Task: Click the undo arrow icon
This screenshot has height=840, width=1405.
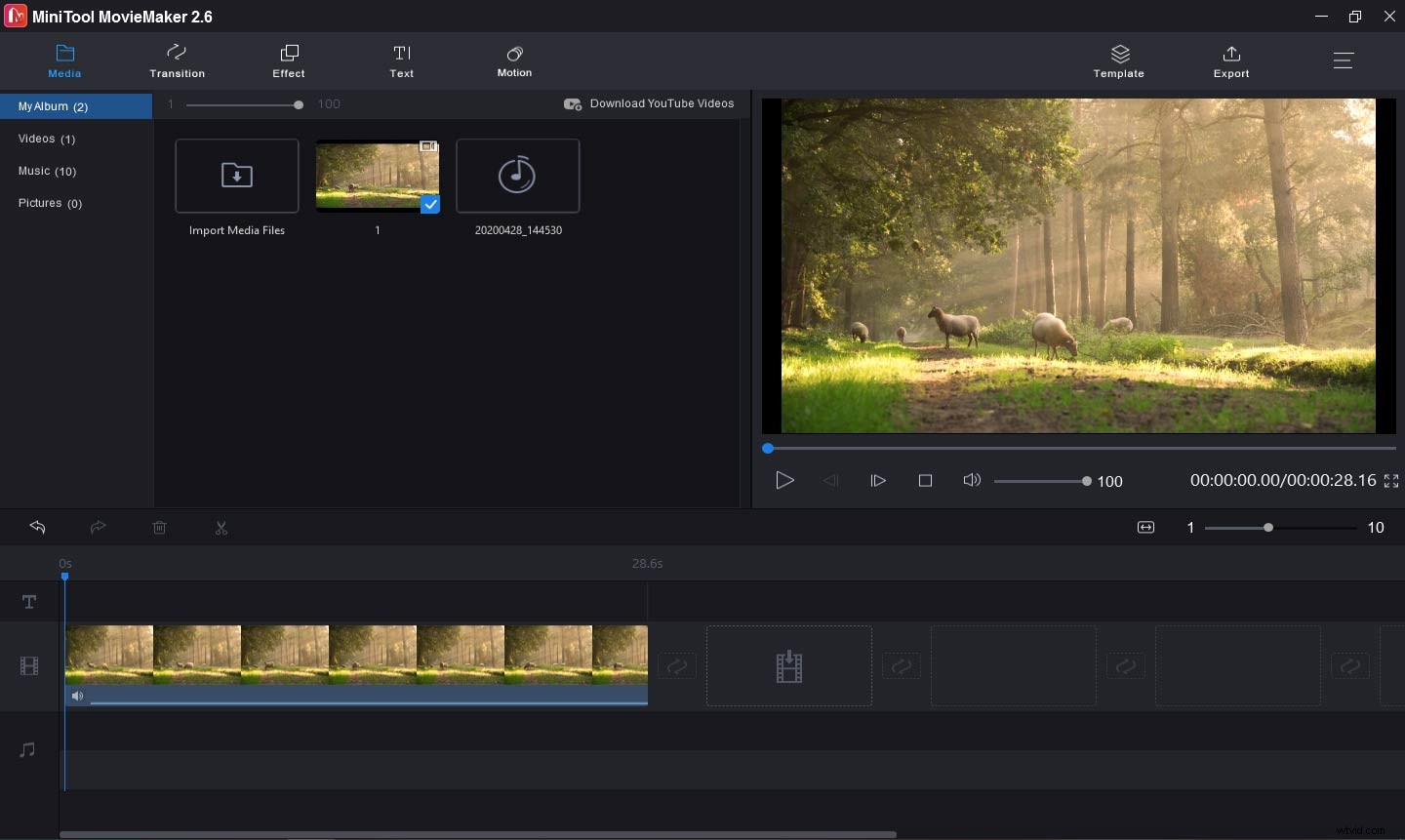Action: pyautogui.click(x=37, y=528)
